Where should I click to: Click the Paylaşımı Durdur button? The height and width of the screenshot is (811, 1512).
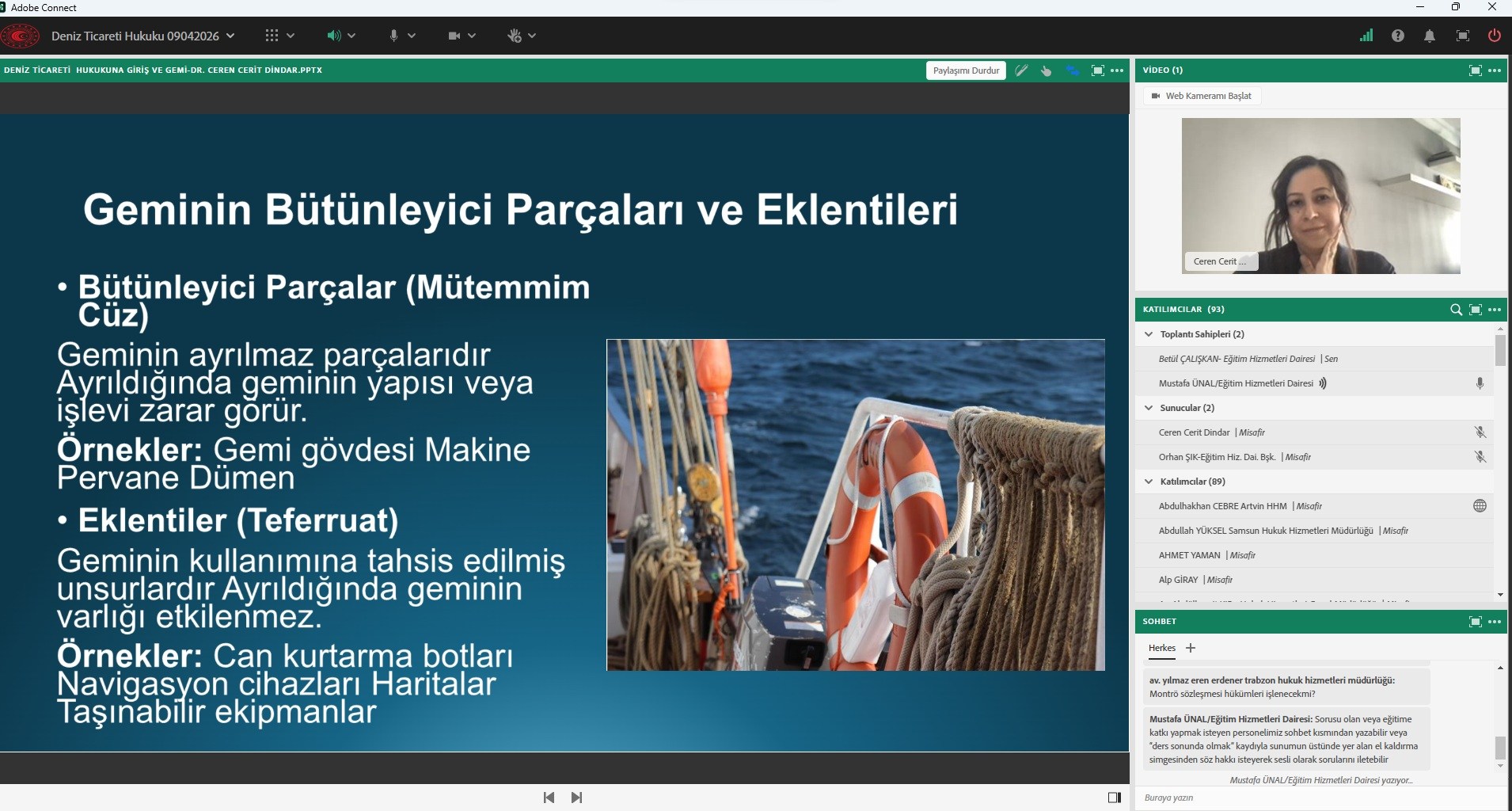tap(966, 70)
